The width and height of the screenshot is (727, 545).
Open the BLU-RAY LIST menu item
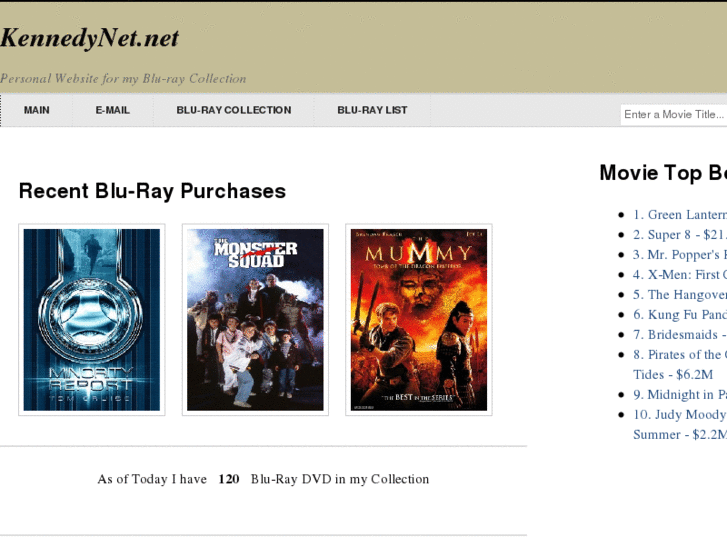point(372,110)
